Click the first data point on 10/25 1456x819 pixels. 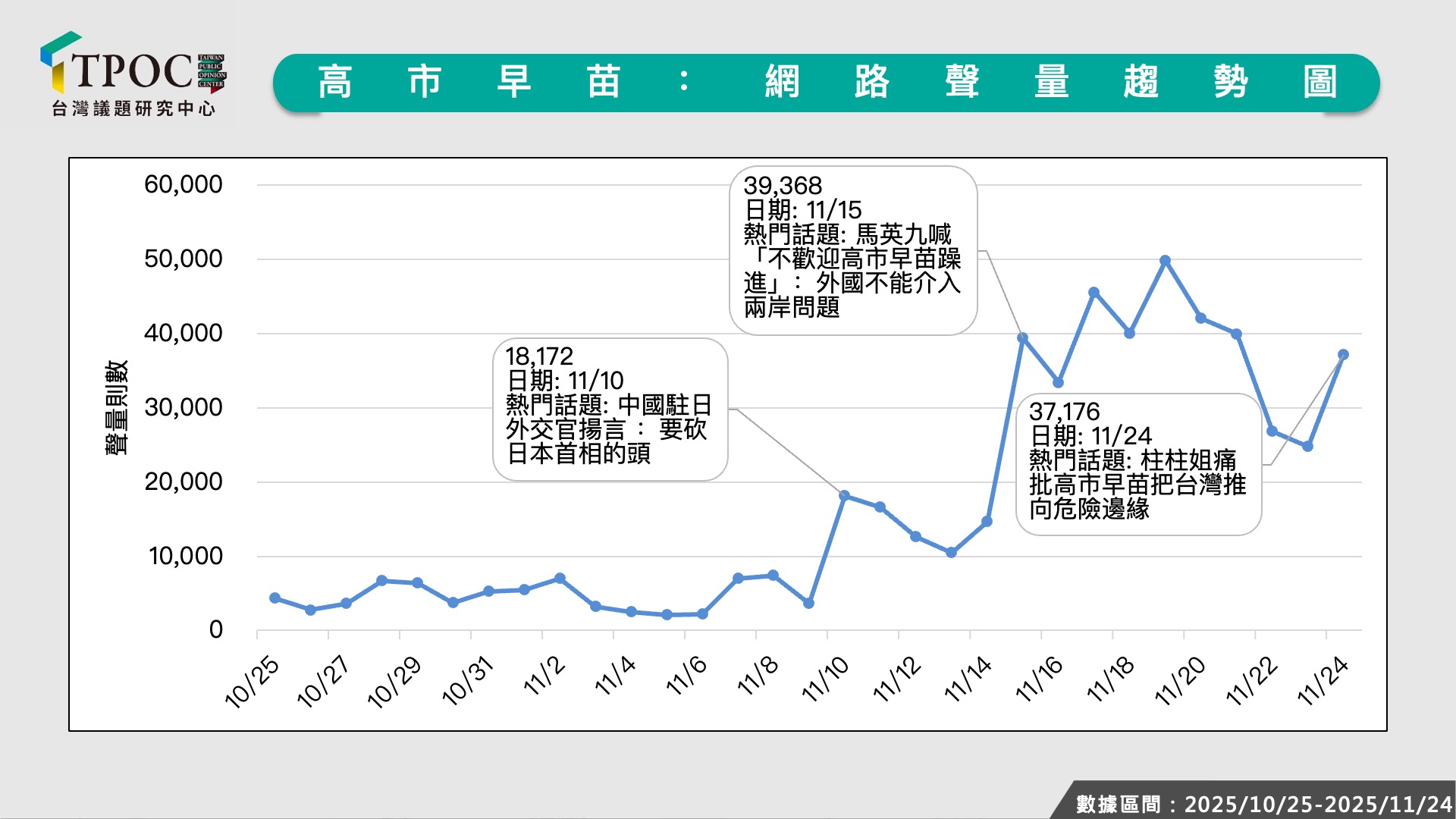pos(275,598)
